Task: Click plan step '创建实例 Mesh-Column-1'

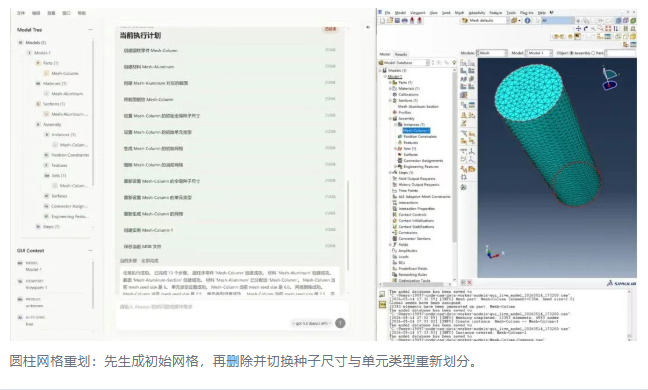Action: click(229, 230)
